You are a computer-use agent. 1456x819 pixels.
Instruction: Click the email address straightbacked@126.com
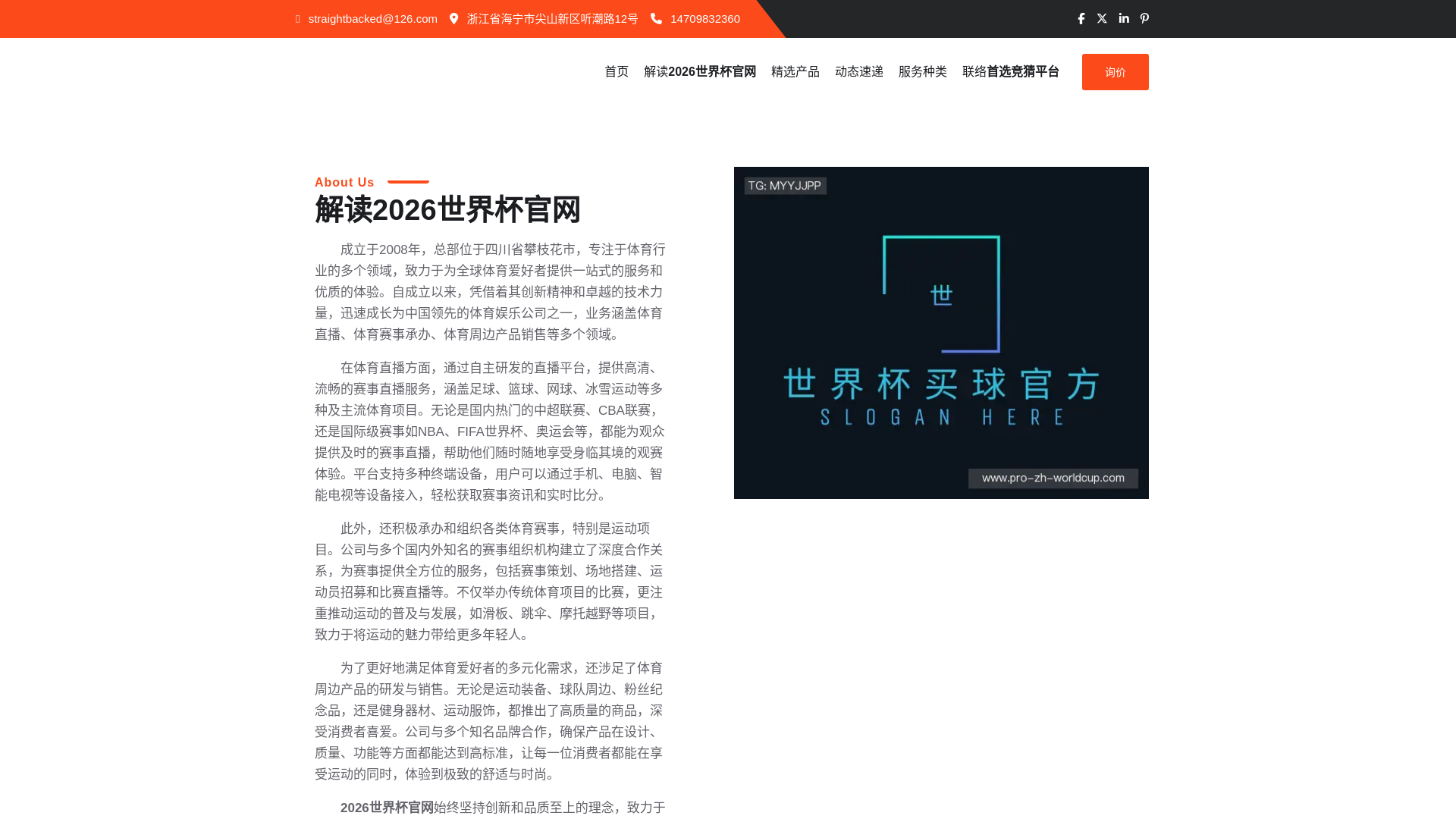(372, 19)
